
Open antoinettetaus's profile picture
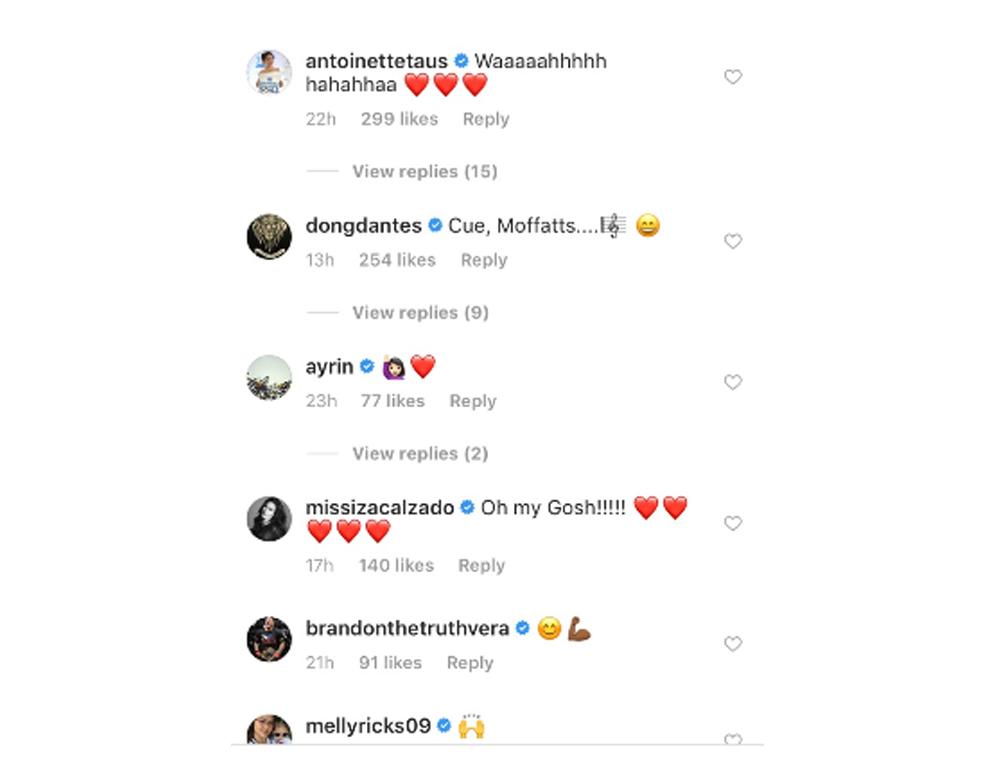coord(269,72)
